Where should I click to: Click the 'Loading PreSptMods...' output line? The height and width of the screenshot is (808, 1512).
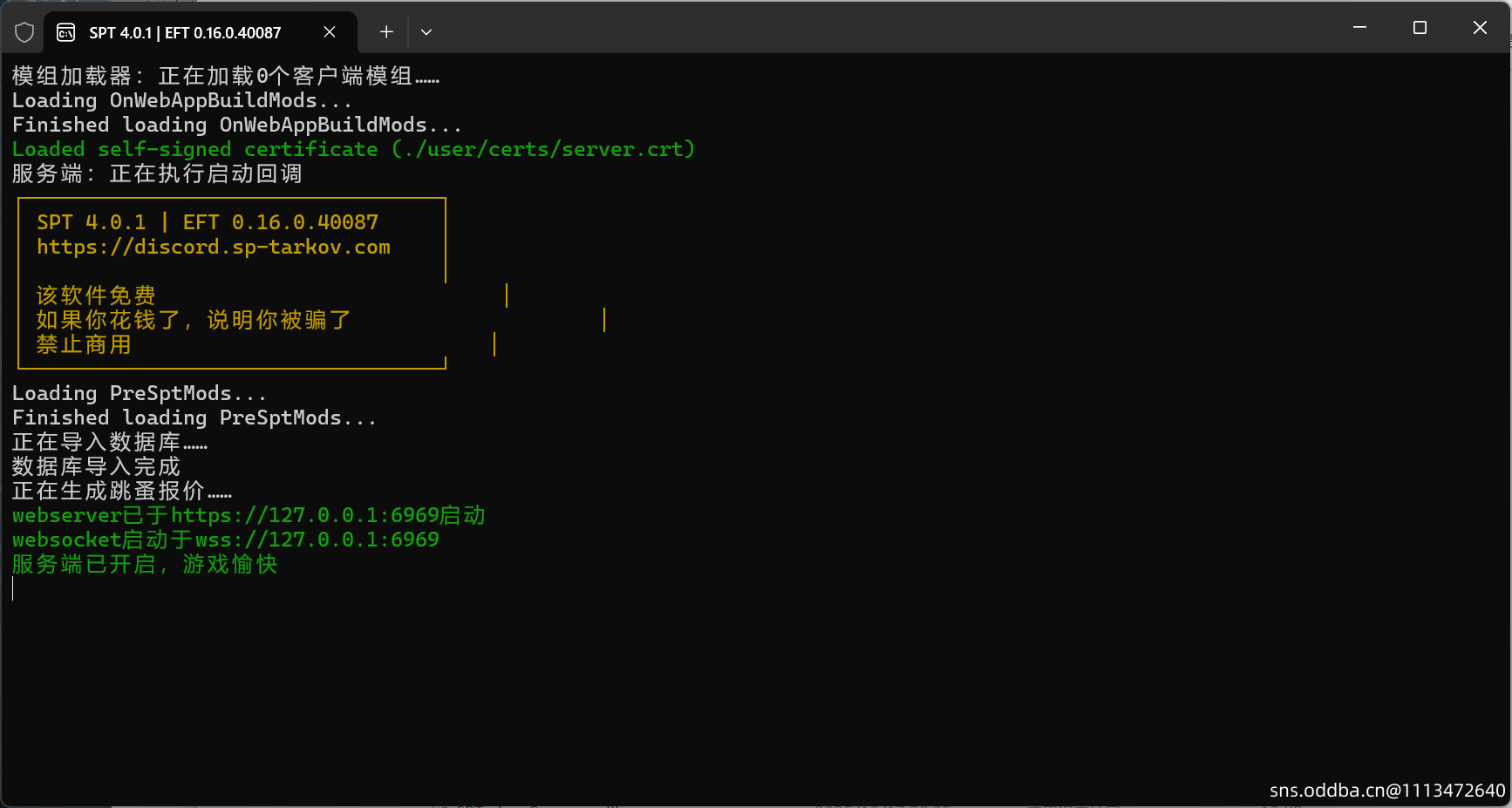(139, 394)
